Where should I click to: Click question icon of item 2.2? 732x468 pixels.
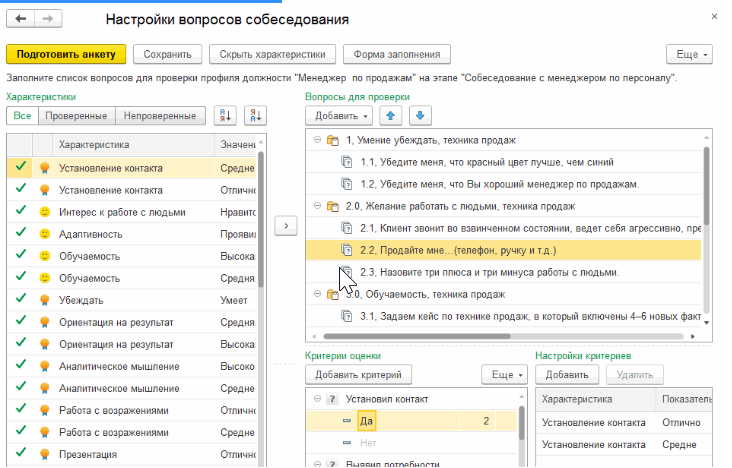coord(347,250)
